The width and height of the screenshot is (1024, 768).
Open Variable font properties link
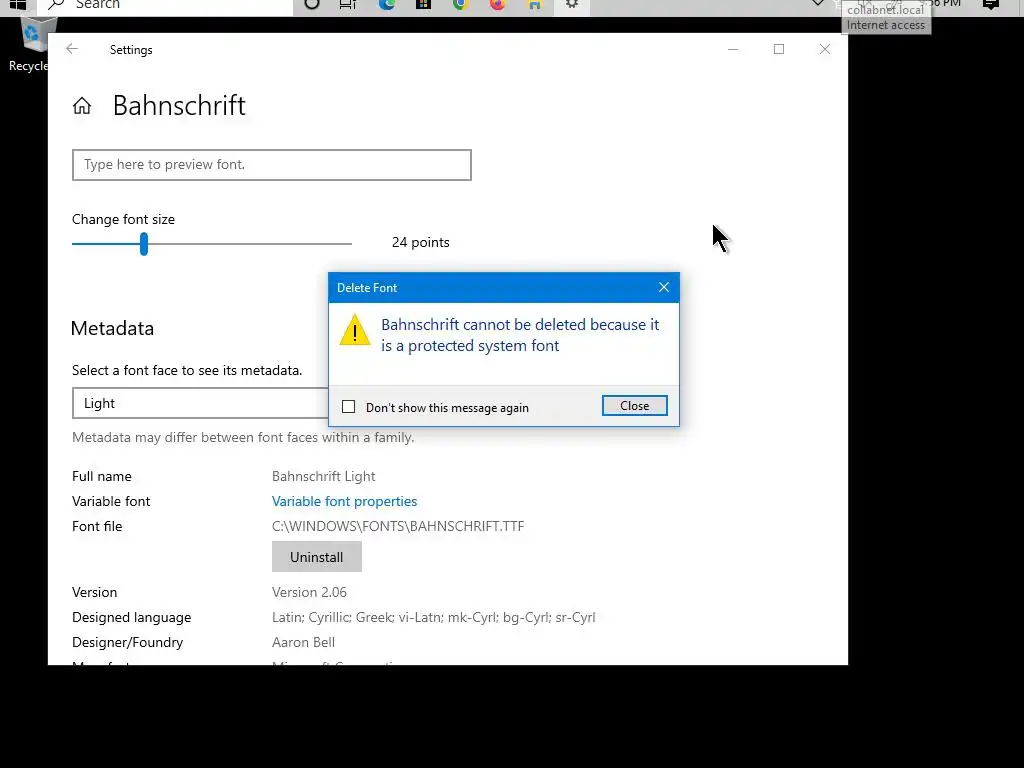344,501
